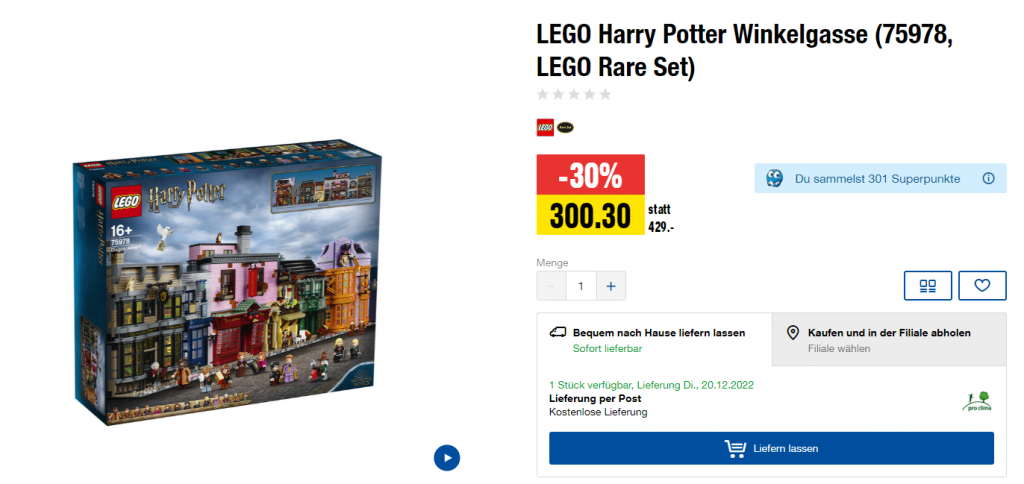Click the 'Du sammelst 301 Superpunkte' banner
The width and height of the screenshot is (1024, 484).
(877, 179)
